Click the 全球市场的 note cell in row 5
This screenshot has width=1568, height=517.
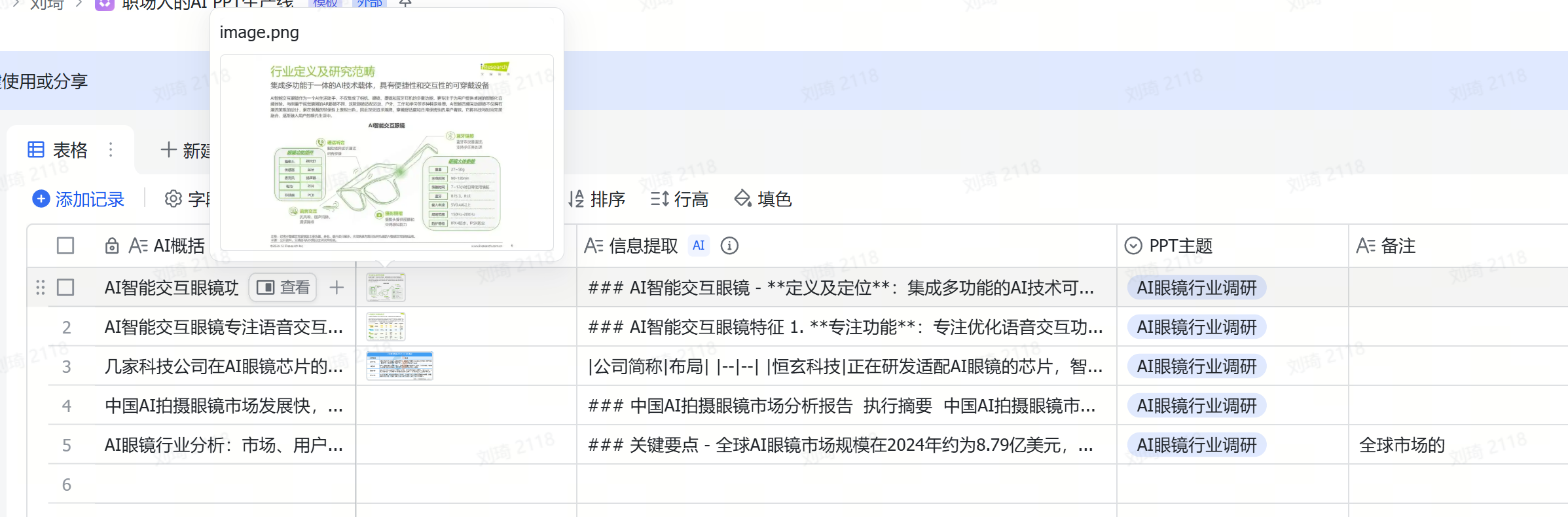pos(1402,445)
